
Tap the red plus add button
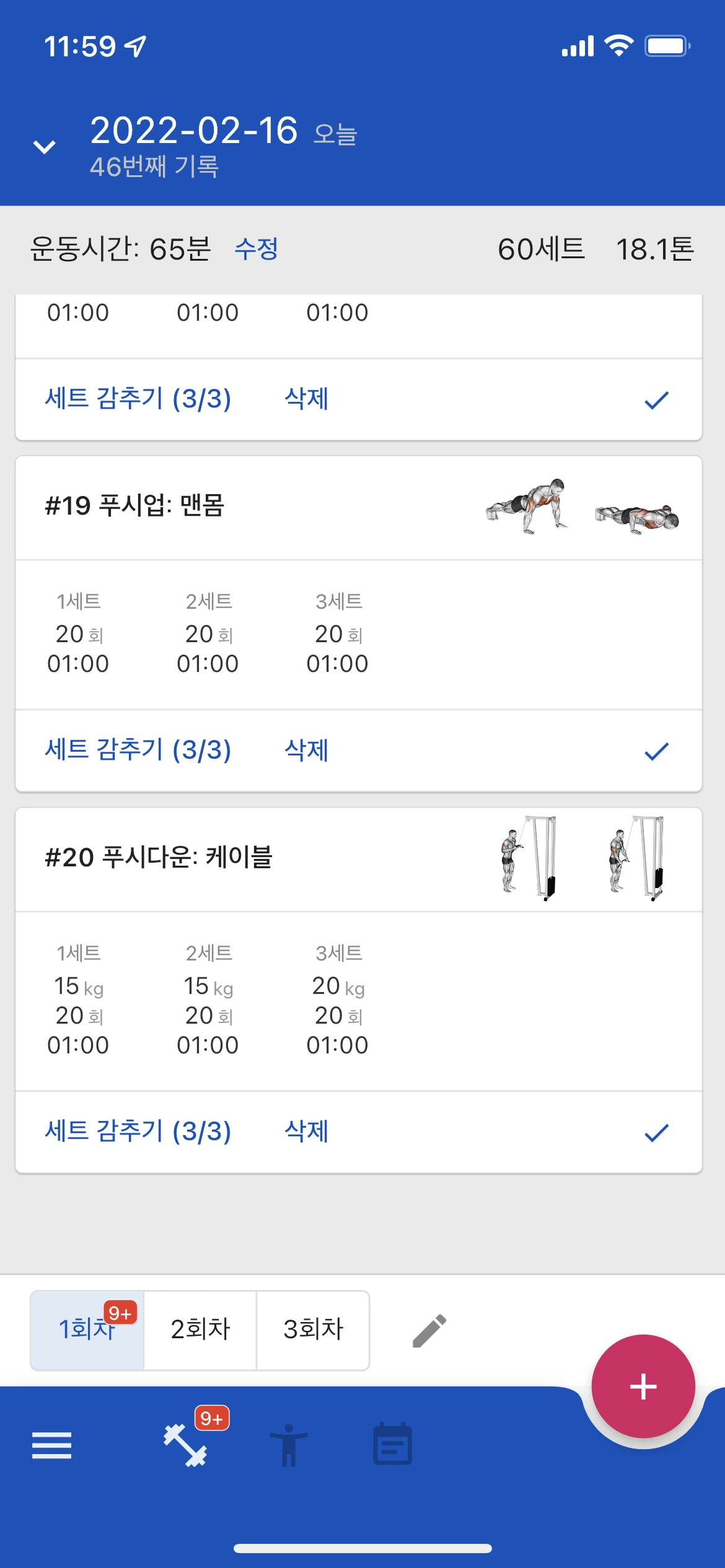[x=643, y=1387]
